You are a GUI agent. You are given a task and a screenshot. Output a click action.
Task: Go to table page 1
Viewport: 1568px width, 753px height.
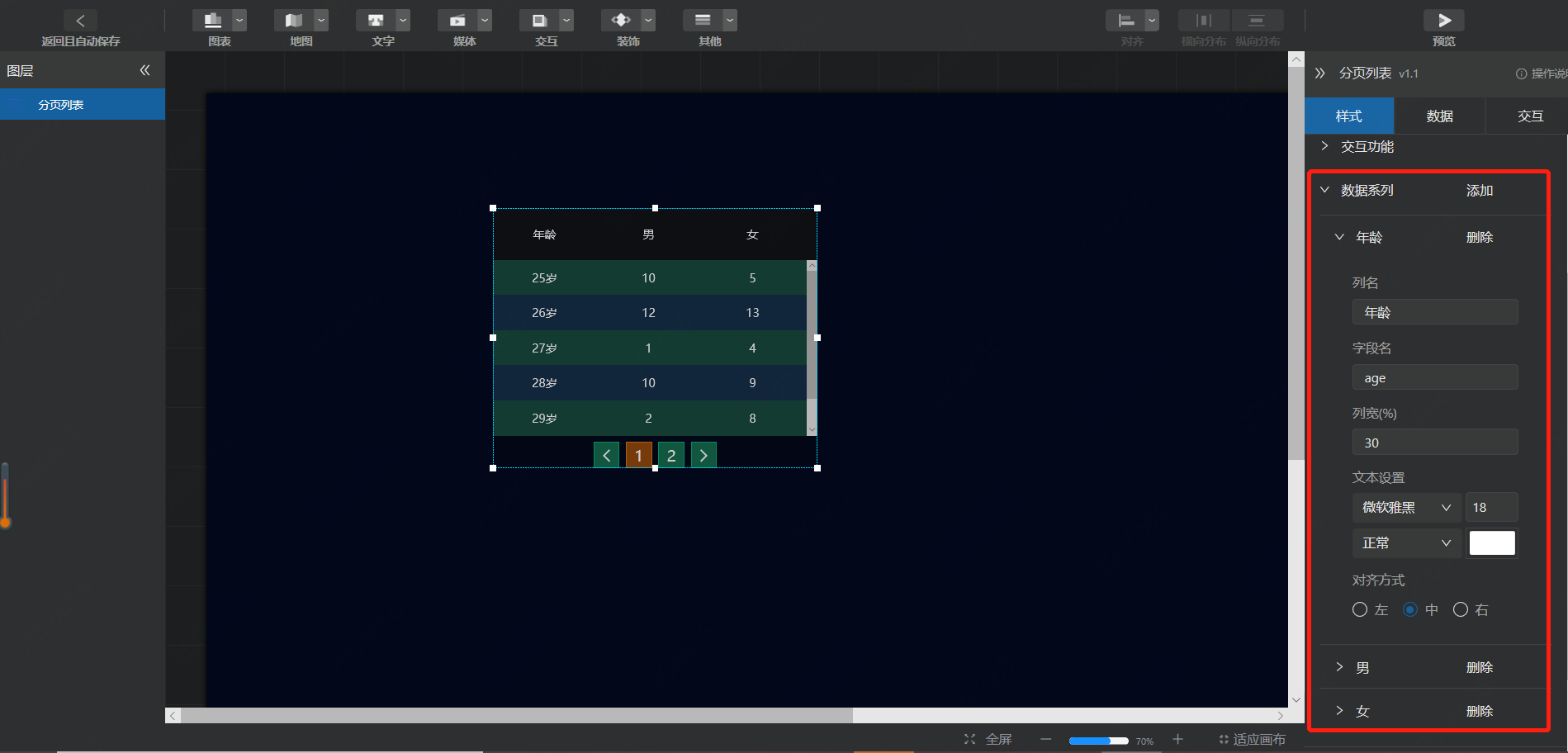[639, 455]
